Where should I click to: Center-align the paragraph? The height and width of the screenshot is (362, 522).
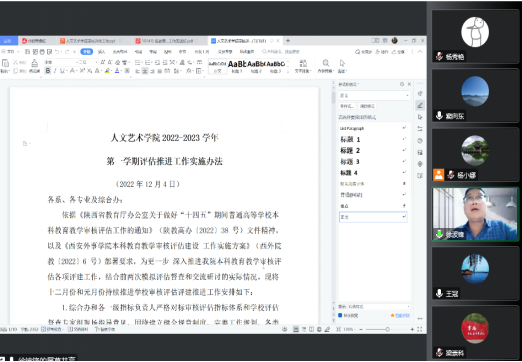(x=145, y=71)
